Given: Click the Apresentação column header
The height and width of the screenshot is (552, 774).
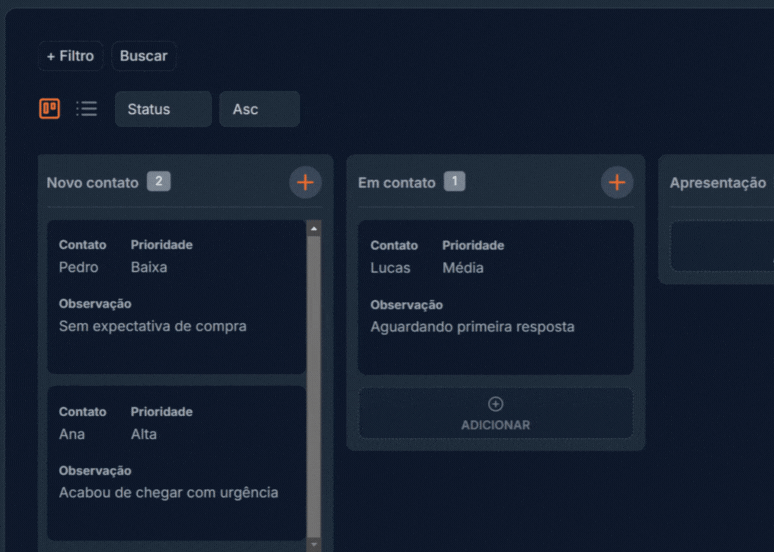Looking at the screenshot, I should [x=718, y=183].
